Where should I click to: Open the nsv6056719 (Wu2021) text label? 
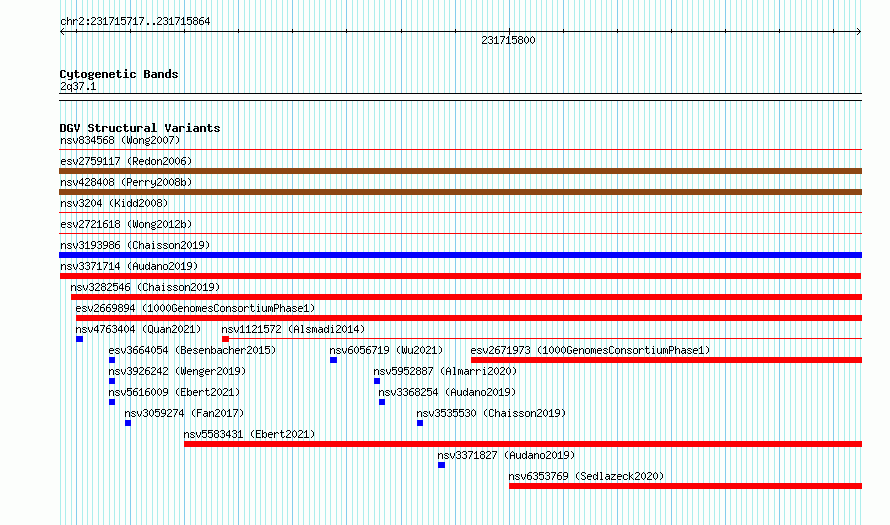click(386, 350)
